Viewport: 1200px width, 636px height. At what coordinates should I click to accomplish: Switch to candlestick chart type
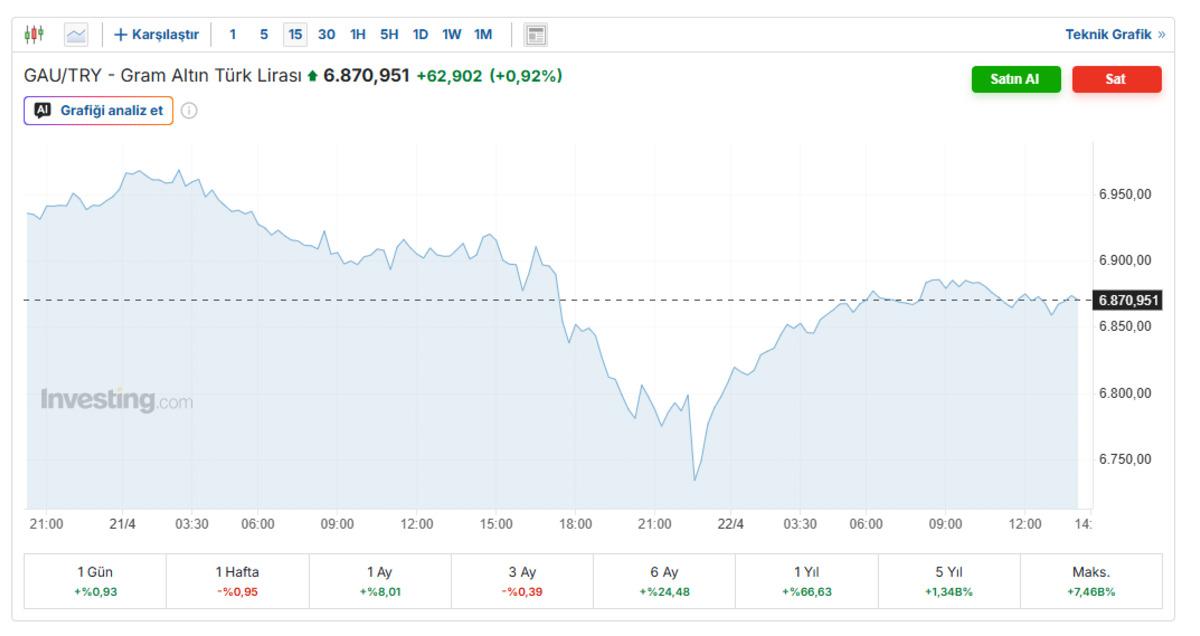click(x=34, y=35)
